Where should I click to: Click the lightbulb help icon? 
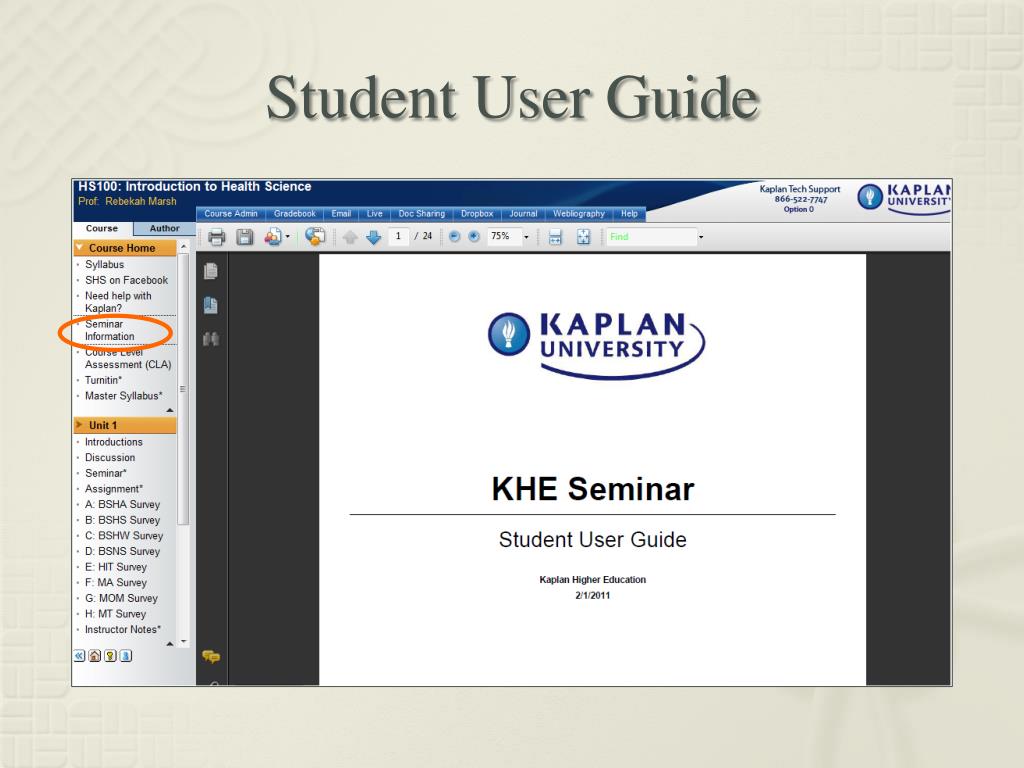point(110,656)
